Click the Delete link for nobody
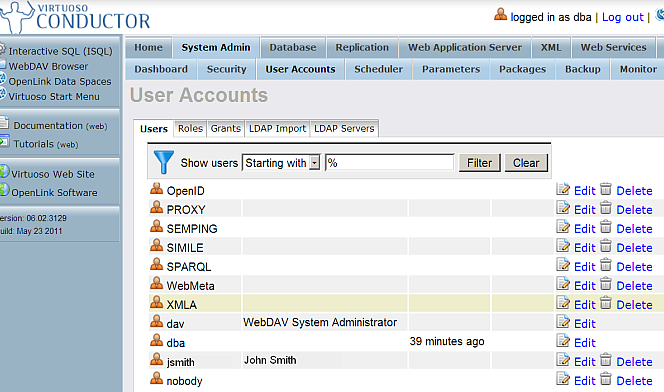 pos(634,381)
